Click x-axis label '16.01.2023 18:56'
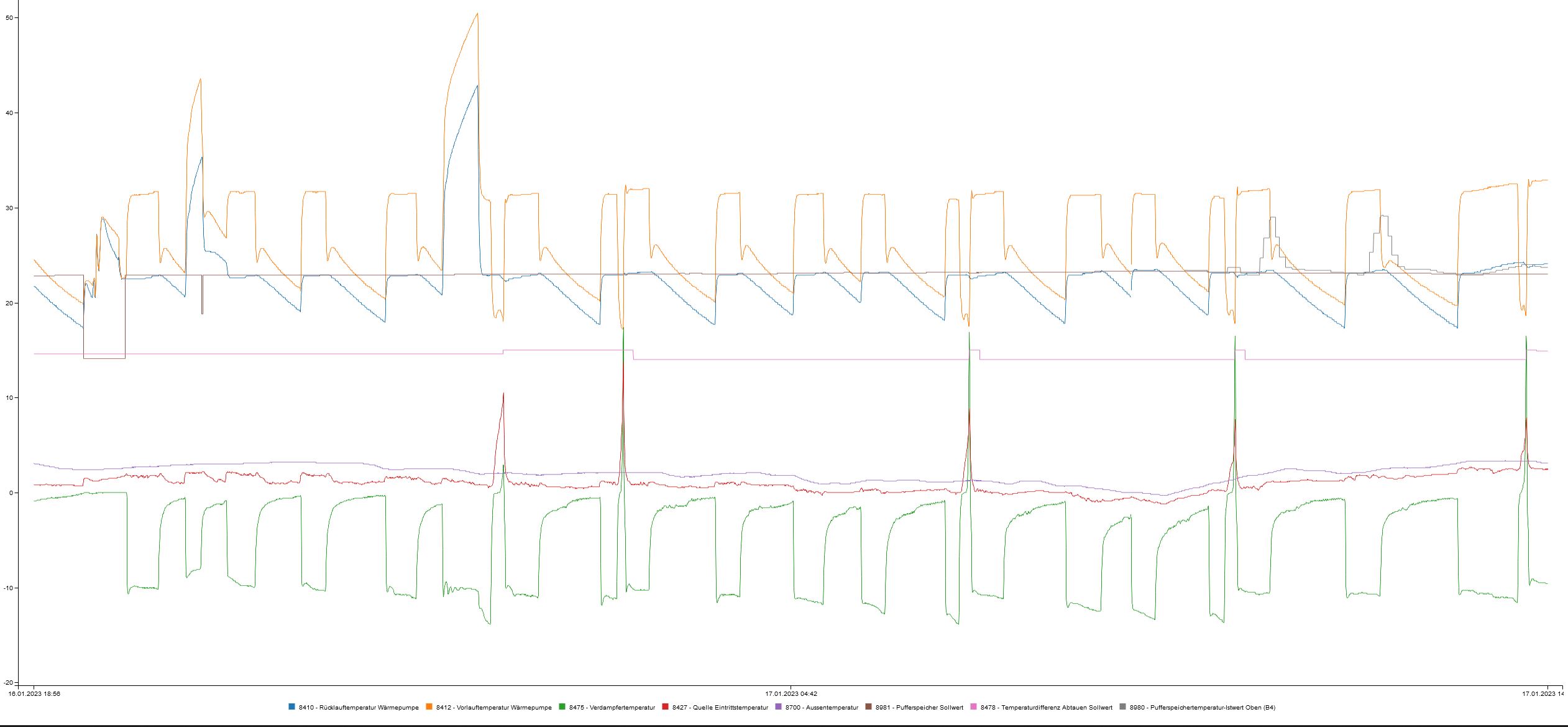The image size is (1568, 727). click(34, 693)
